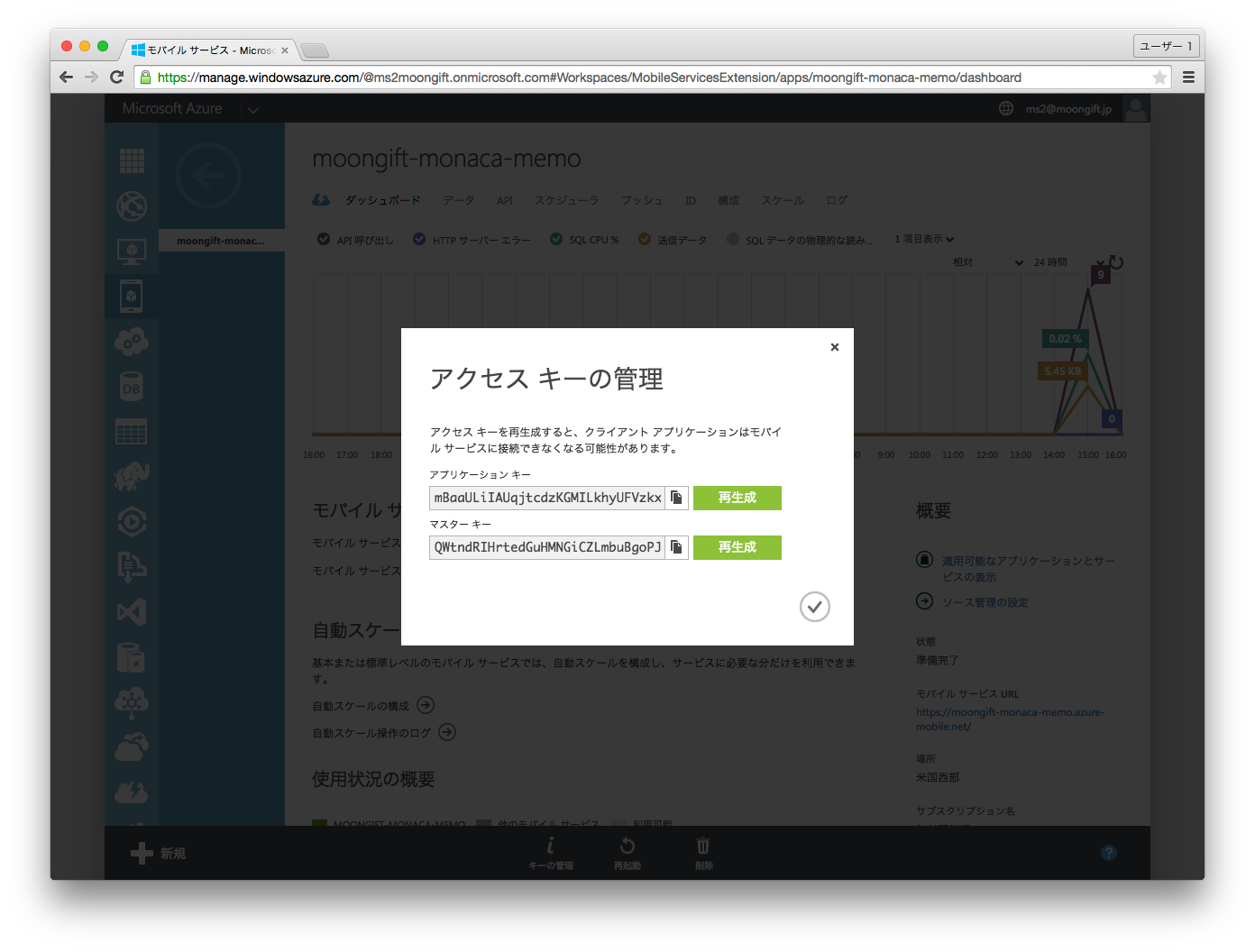Open the All Items grid icon
The width and height of the screenshot is (1255, 952).
click(x=132, y=160)
